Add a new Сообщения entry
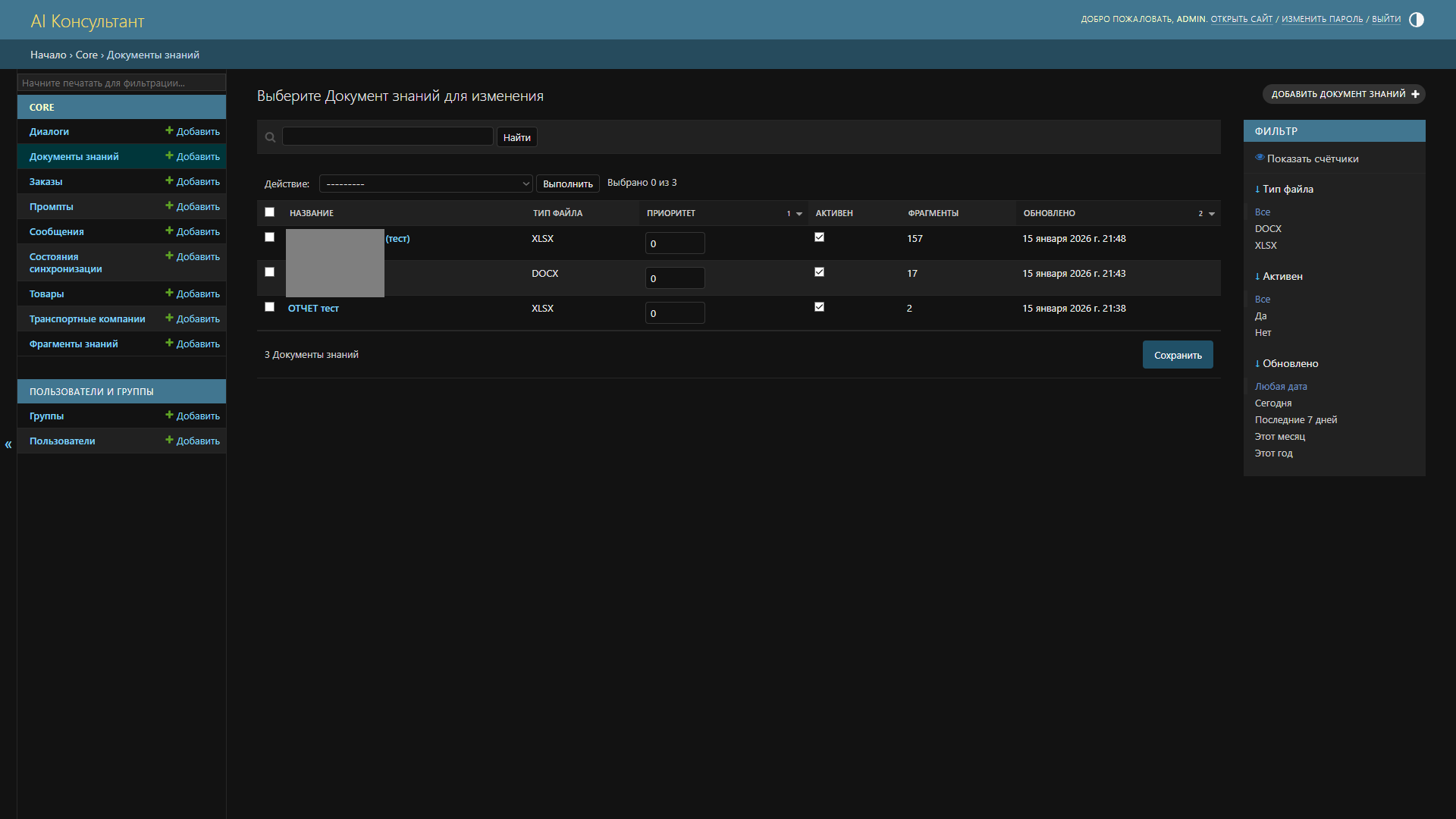Screen dimensions: 1456x819 tap(193, 231)
